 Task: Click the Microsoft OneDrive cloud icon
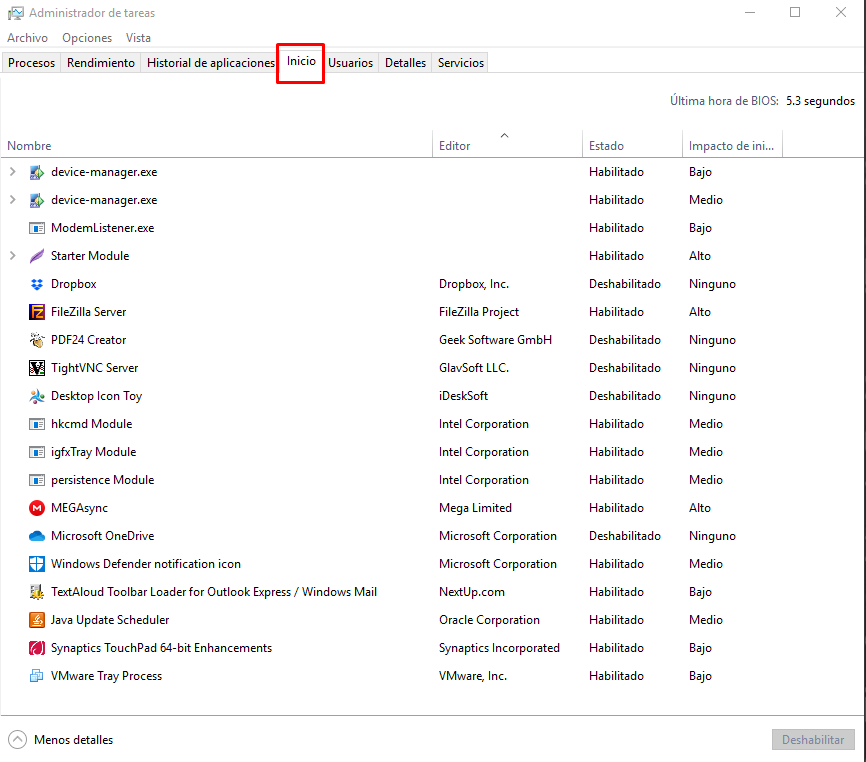click(36, 536)
